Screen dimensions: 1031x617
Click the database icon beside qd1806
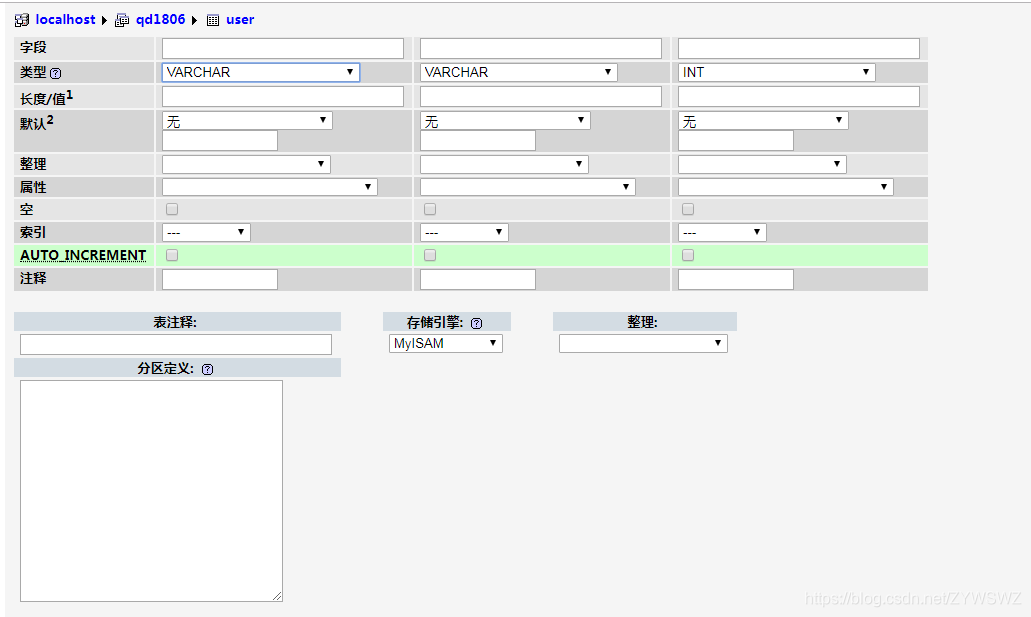coord(122,20)
